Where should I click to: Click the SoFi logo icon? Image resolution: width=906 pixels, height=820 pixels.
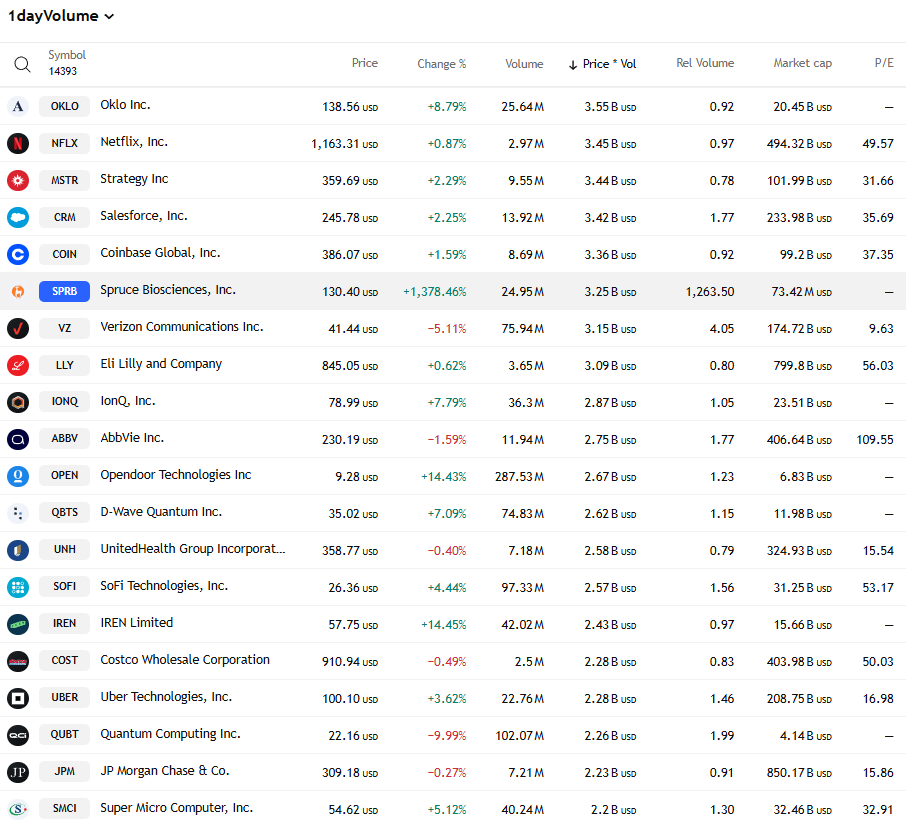coord(18,587)
